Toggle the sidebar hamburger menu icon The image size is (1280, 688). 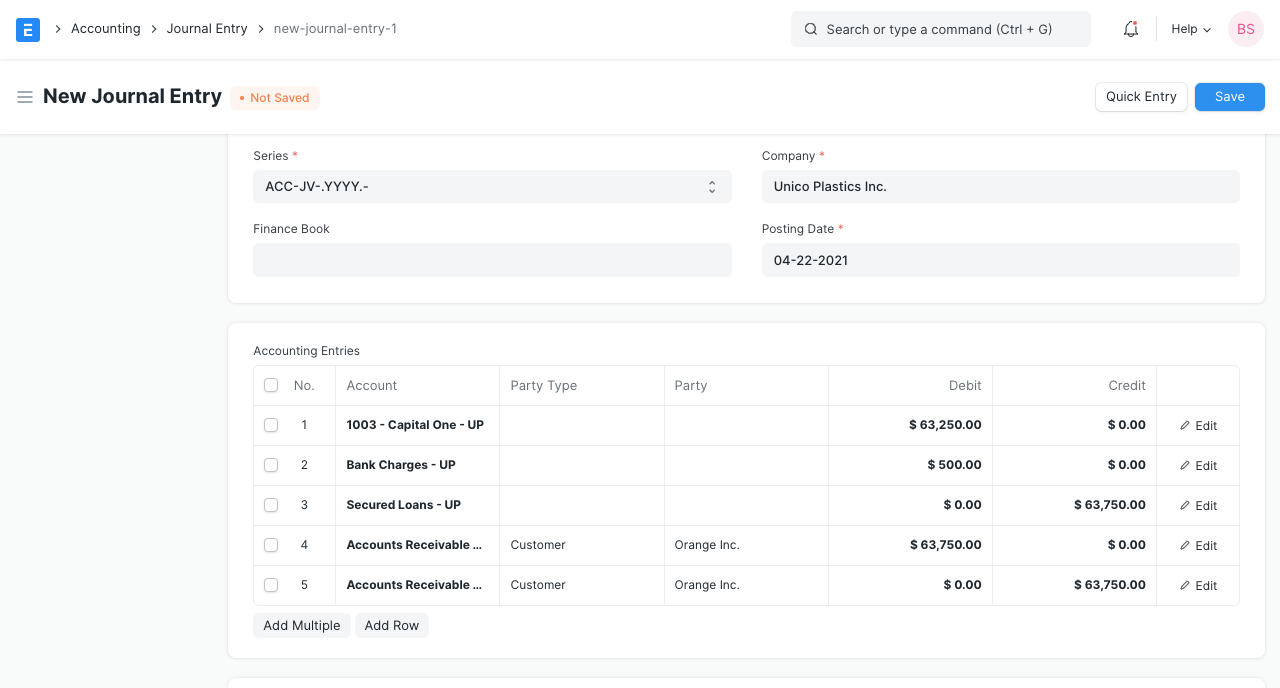(x=25, y=97)
